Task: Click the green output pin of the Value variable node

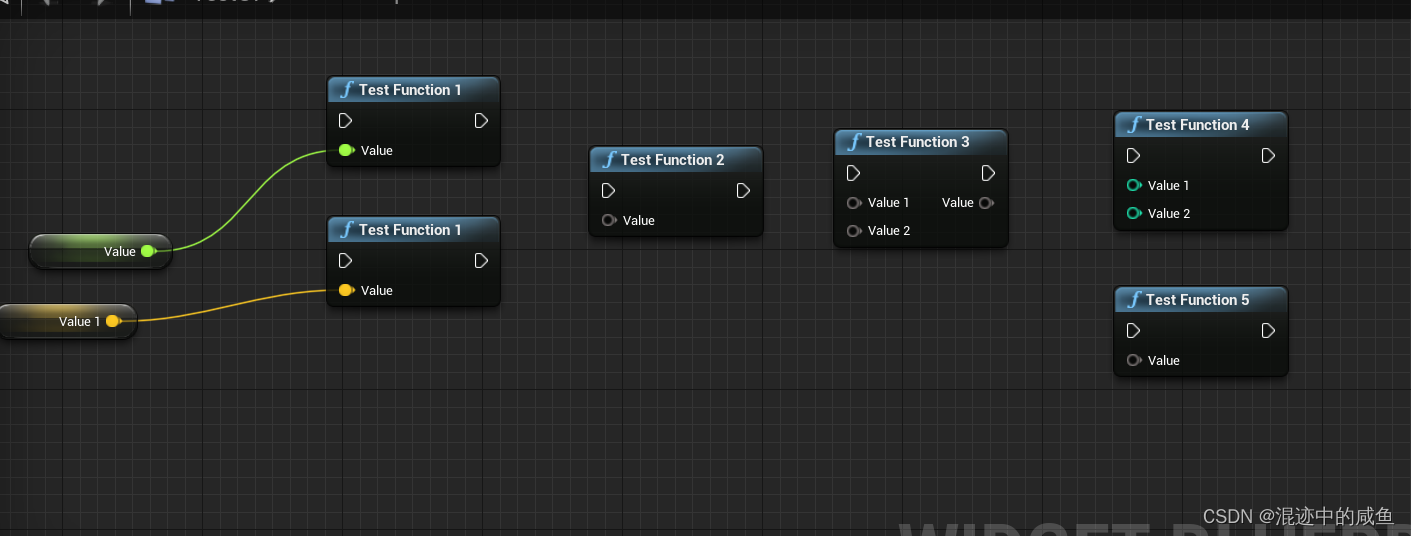Action: 148,251
